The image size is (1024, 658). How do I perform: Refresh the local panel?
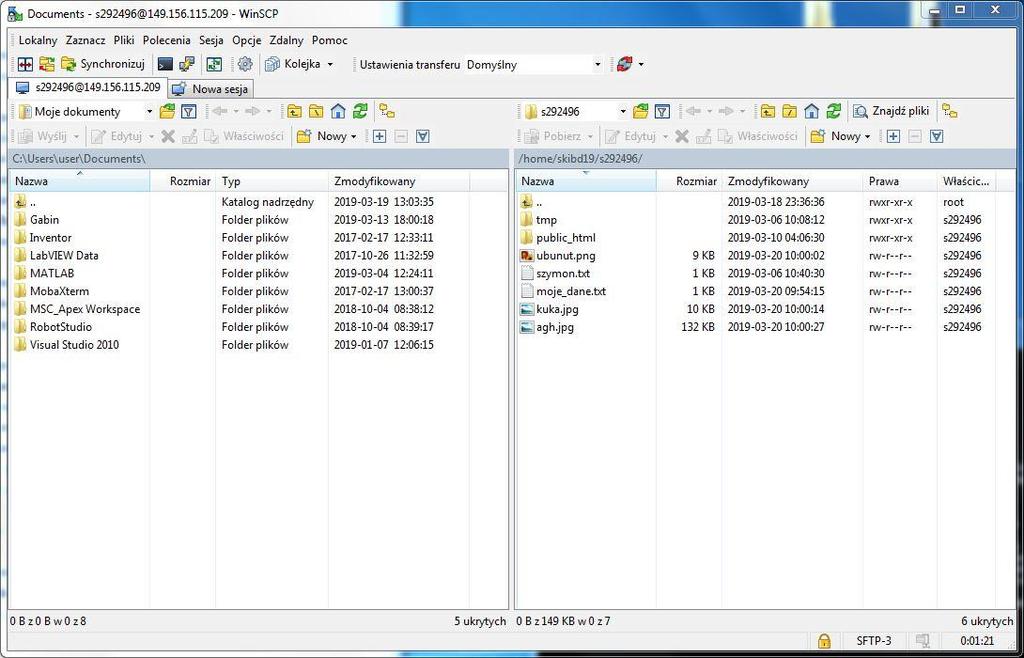point(360,112)
